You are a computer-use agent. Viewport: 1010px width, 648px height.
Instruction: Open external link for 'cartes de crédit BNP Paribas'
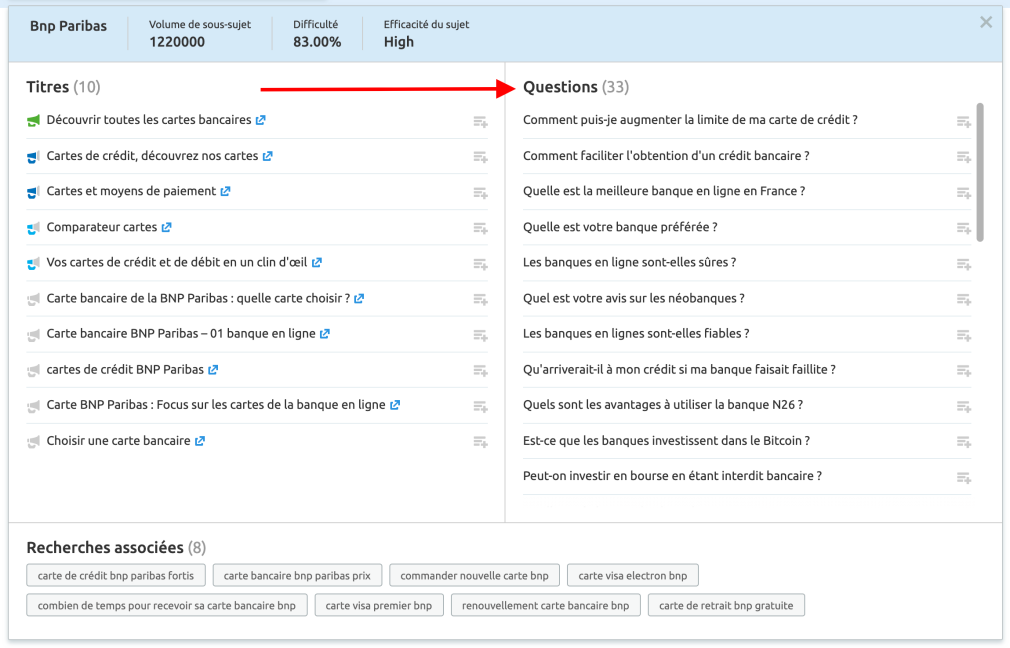tap(213, 370)
